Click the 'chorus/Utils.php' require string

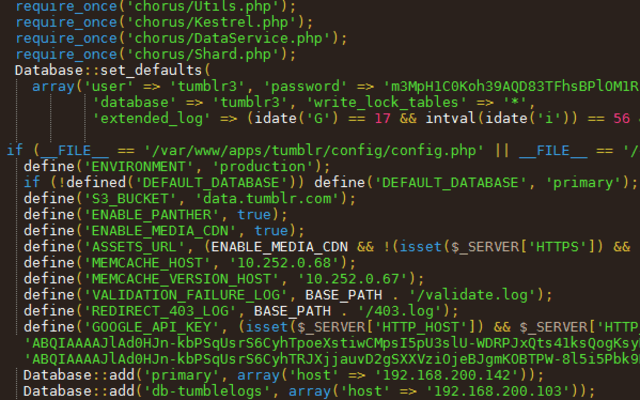(203, 6)
